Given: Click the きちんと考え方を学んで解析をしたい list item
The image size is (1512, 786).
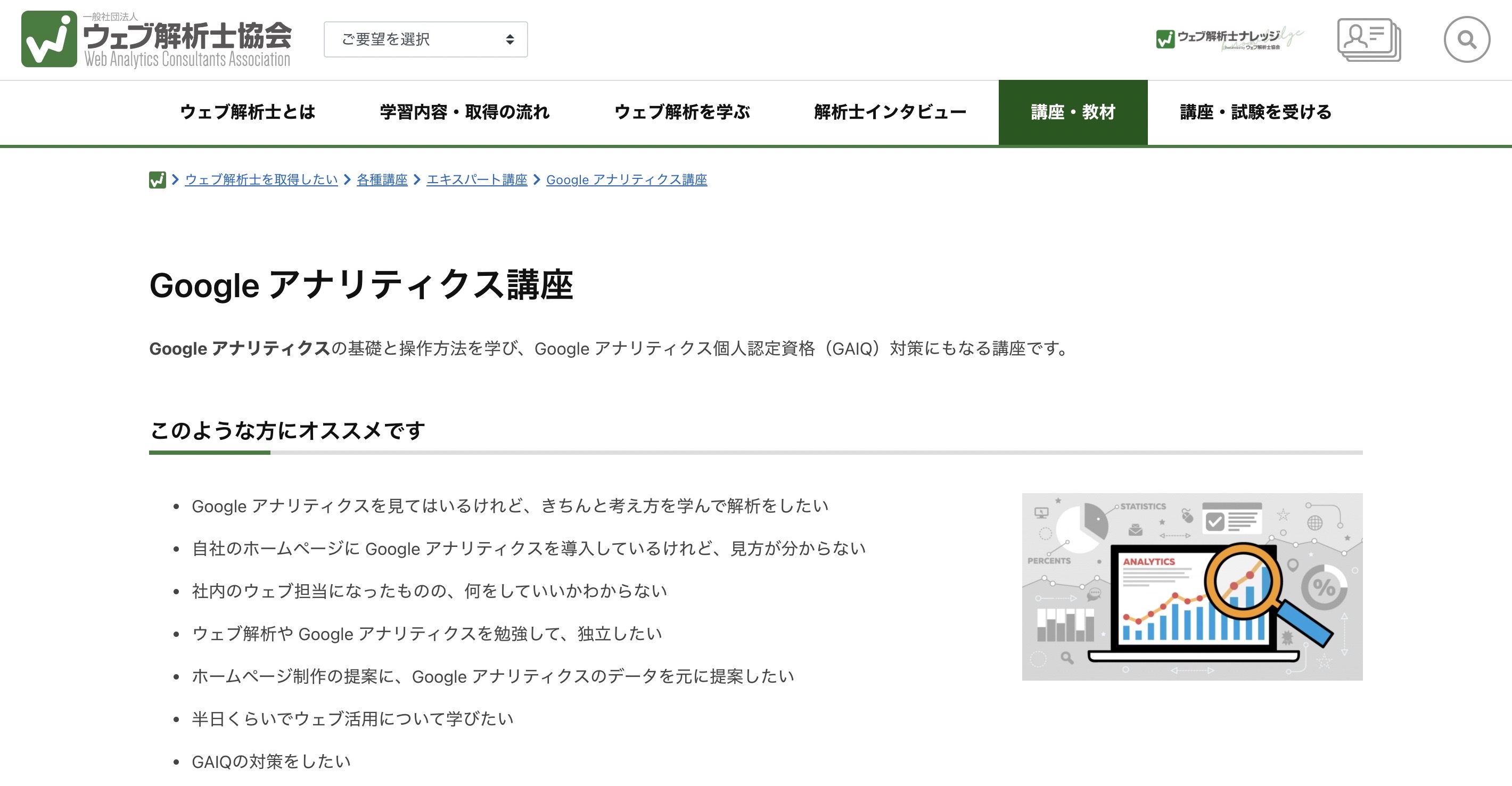Looking at the screenshot, I should [x=510, y=505].
